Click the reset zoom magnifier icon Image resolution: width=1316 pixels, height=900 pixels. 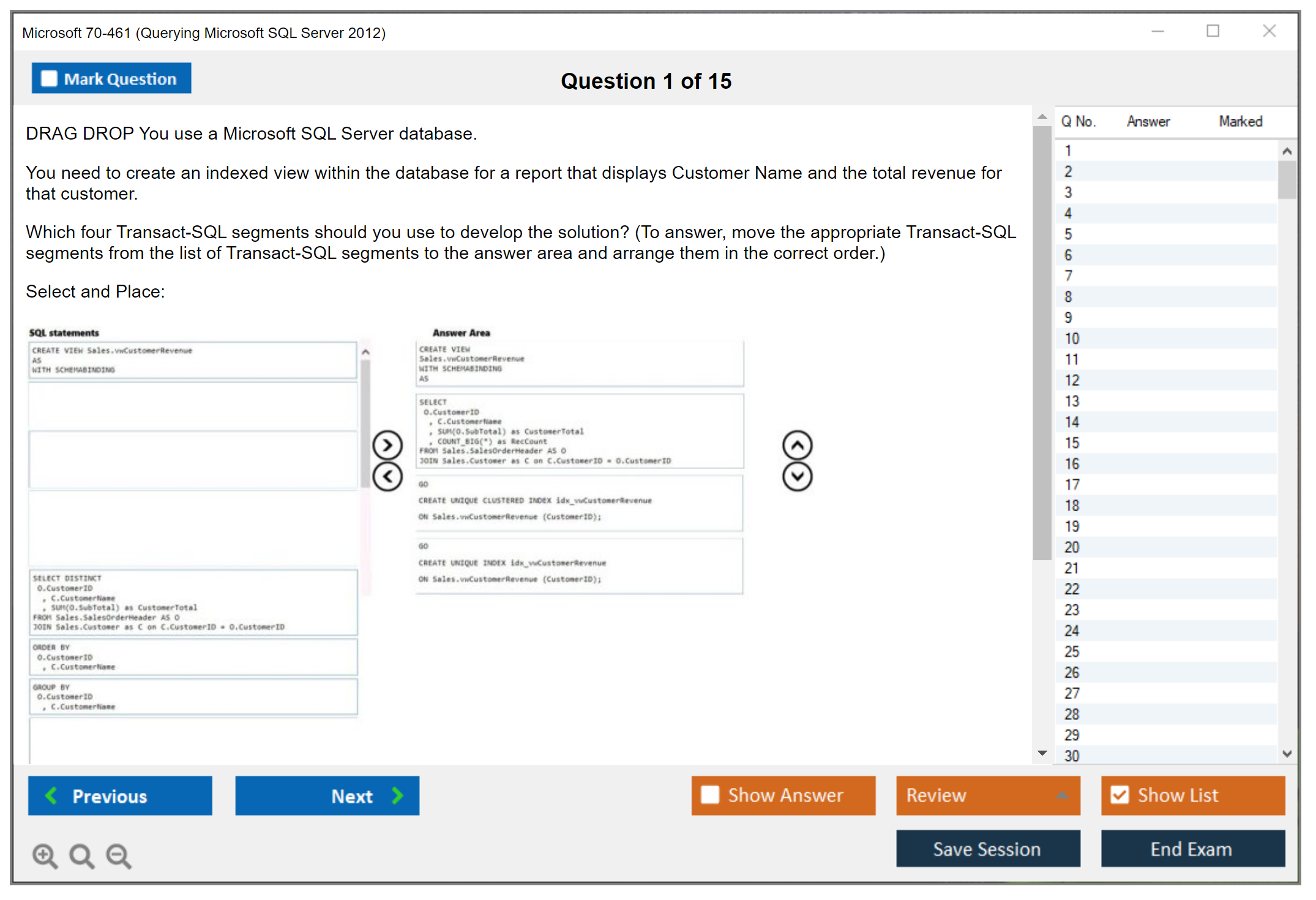click(81, 855)
